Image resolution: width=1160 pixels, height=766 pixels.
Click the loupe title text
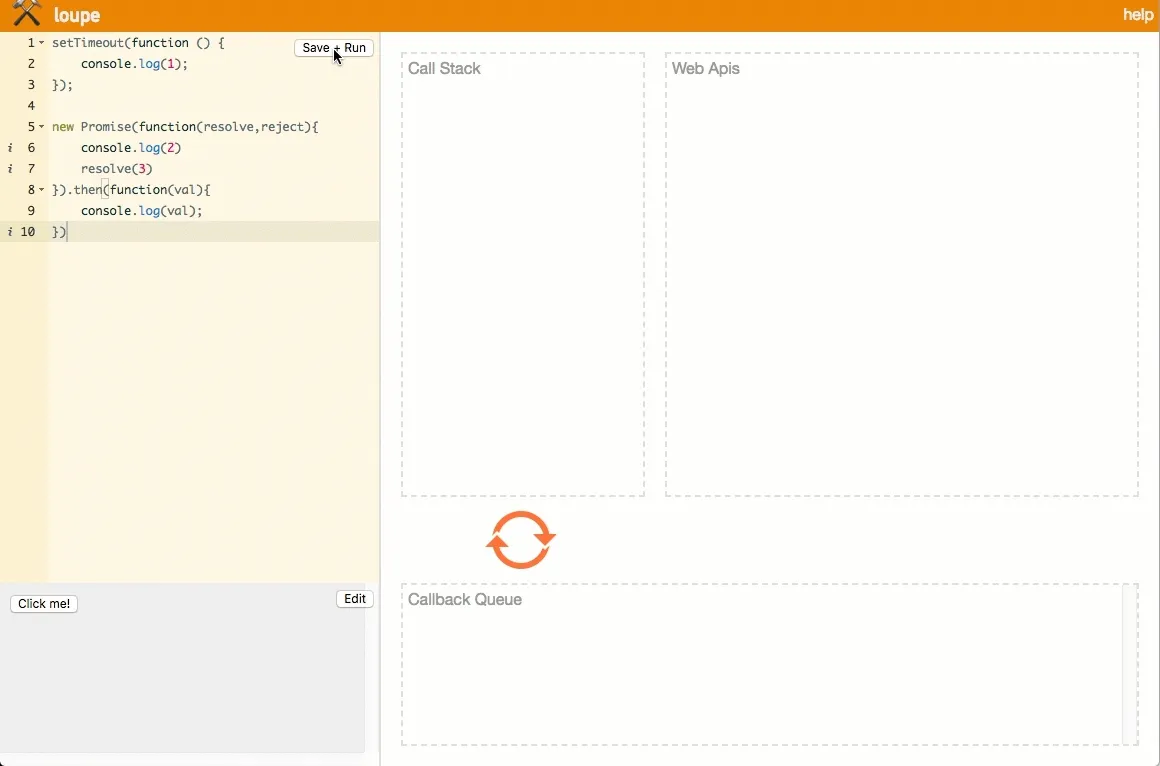77,16
